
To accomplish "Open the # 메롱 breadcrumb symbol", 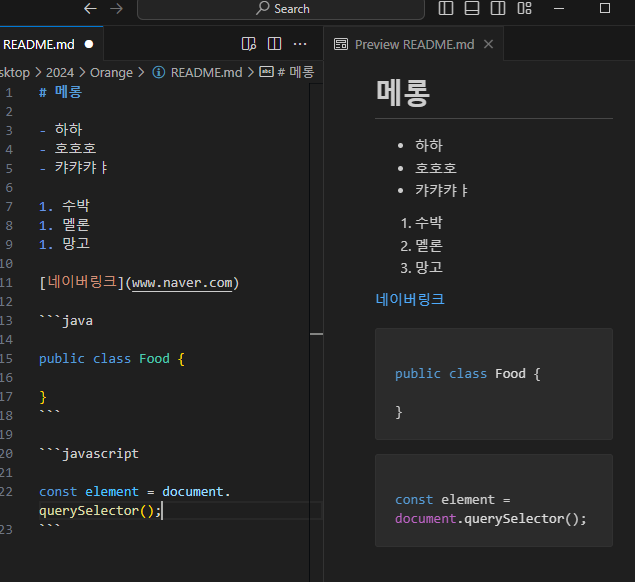I will pos(296,72).
